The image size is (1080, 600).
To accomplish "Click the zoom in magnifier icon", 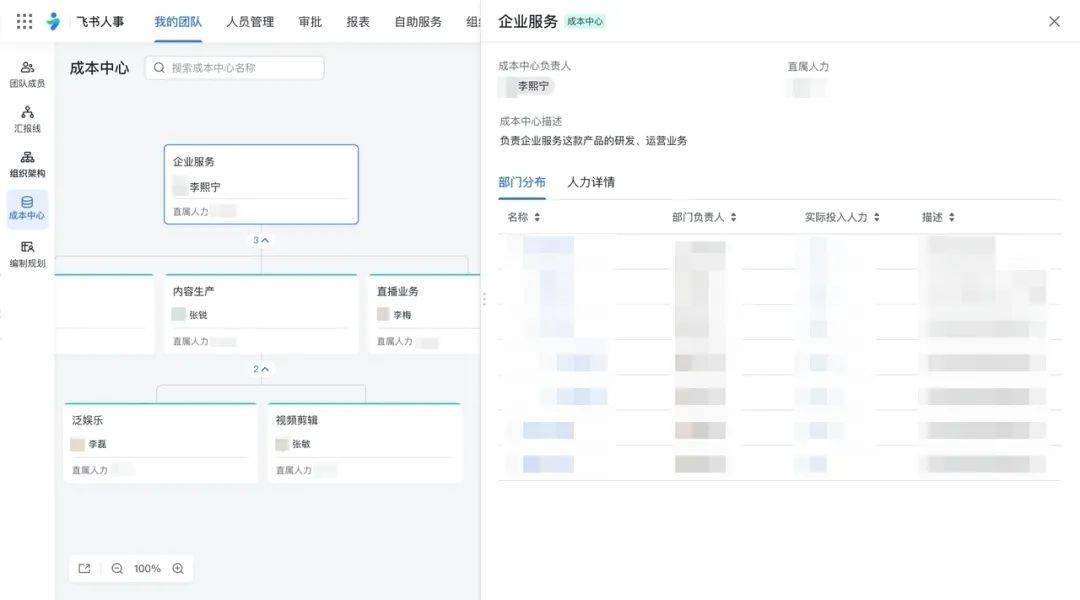I will (x=178, y=569).
